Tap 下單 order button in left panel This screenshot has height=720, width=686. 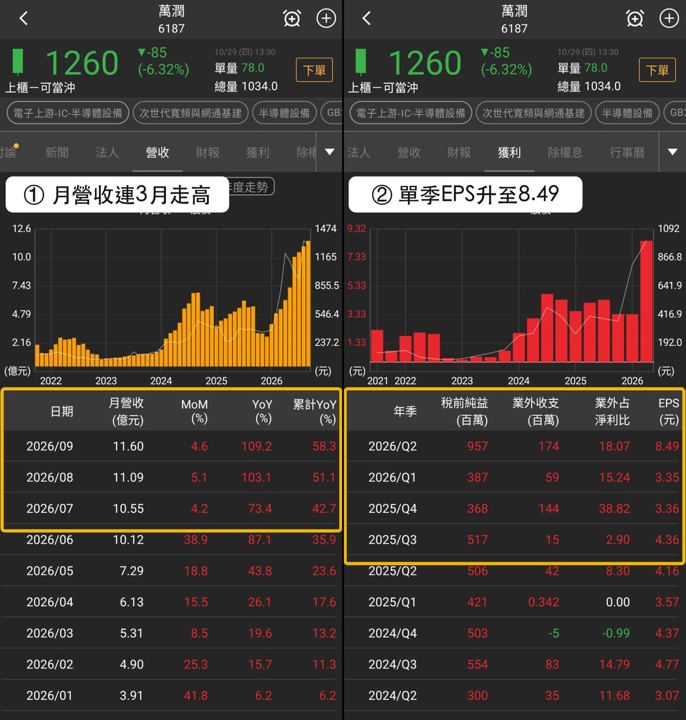(x=315, y=70)
